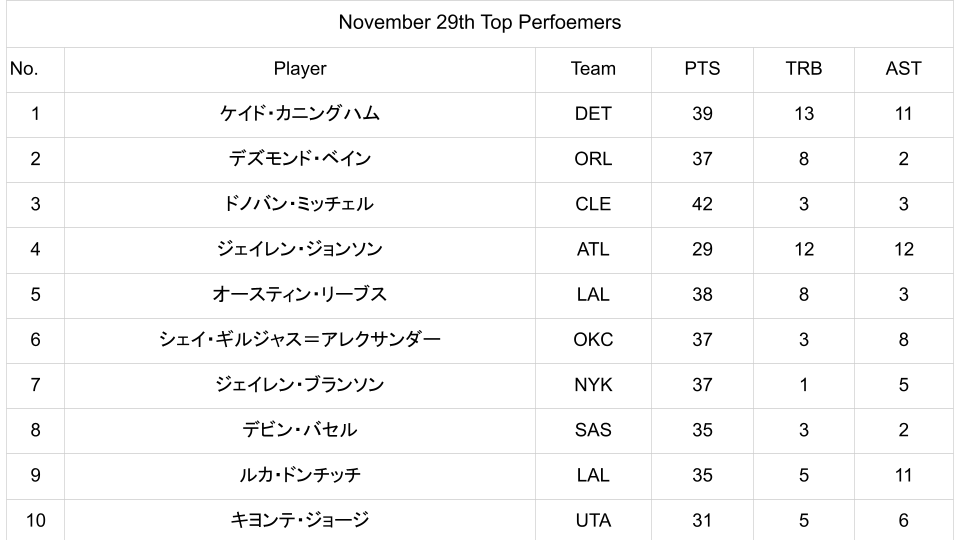Click the "AST" column header

903,69
